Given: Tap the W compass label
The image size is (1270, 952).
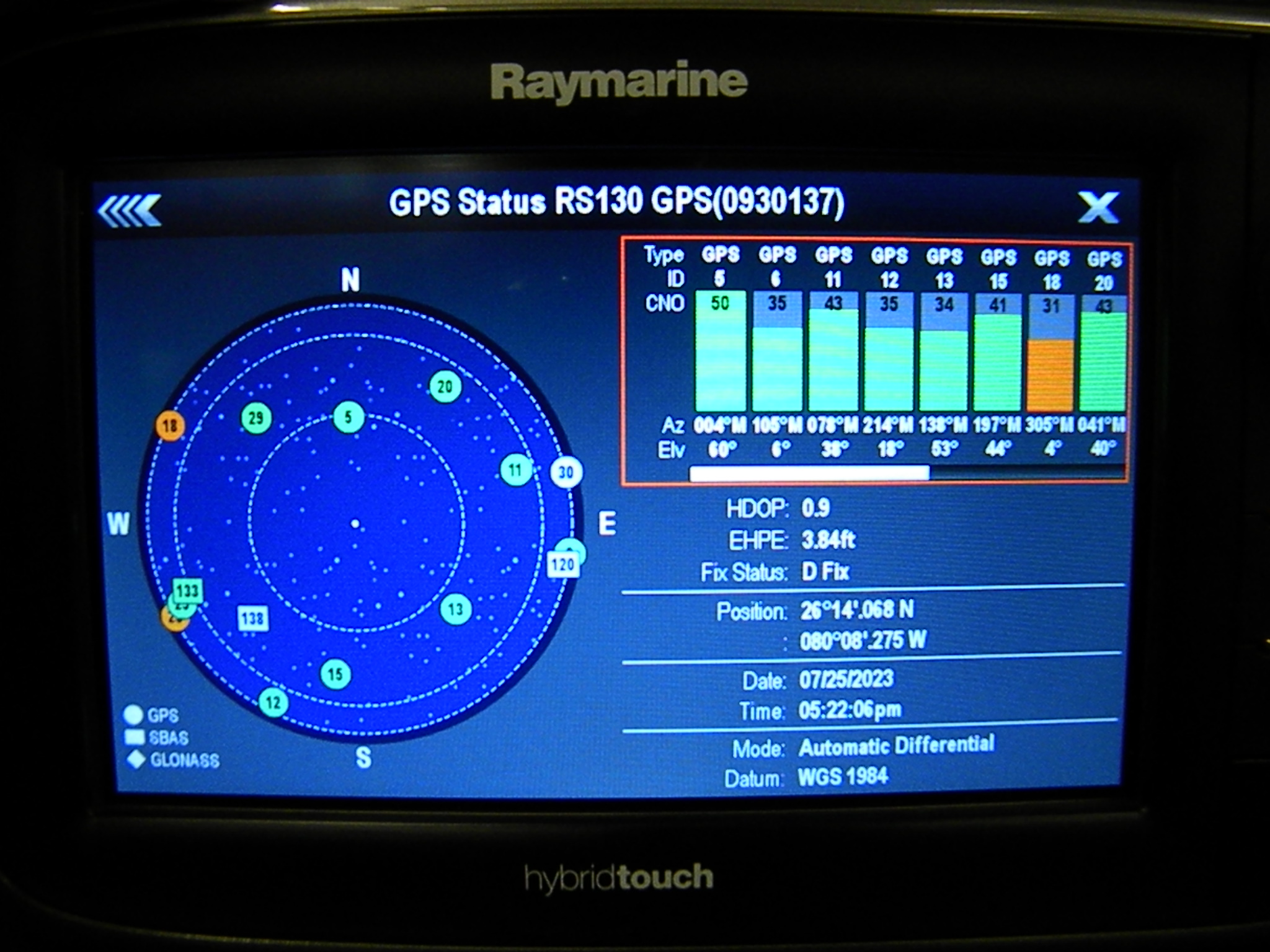Looking at the screenshot, I should [118, 524].
